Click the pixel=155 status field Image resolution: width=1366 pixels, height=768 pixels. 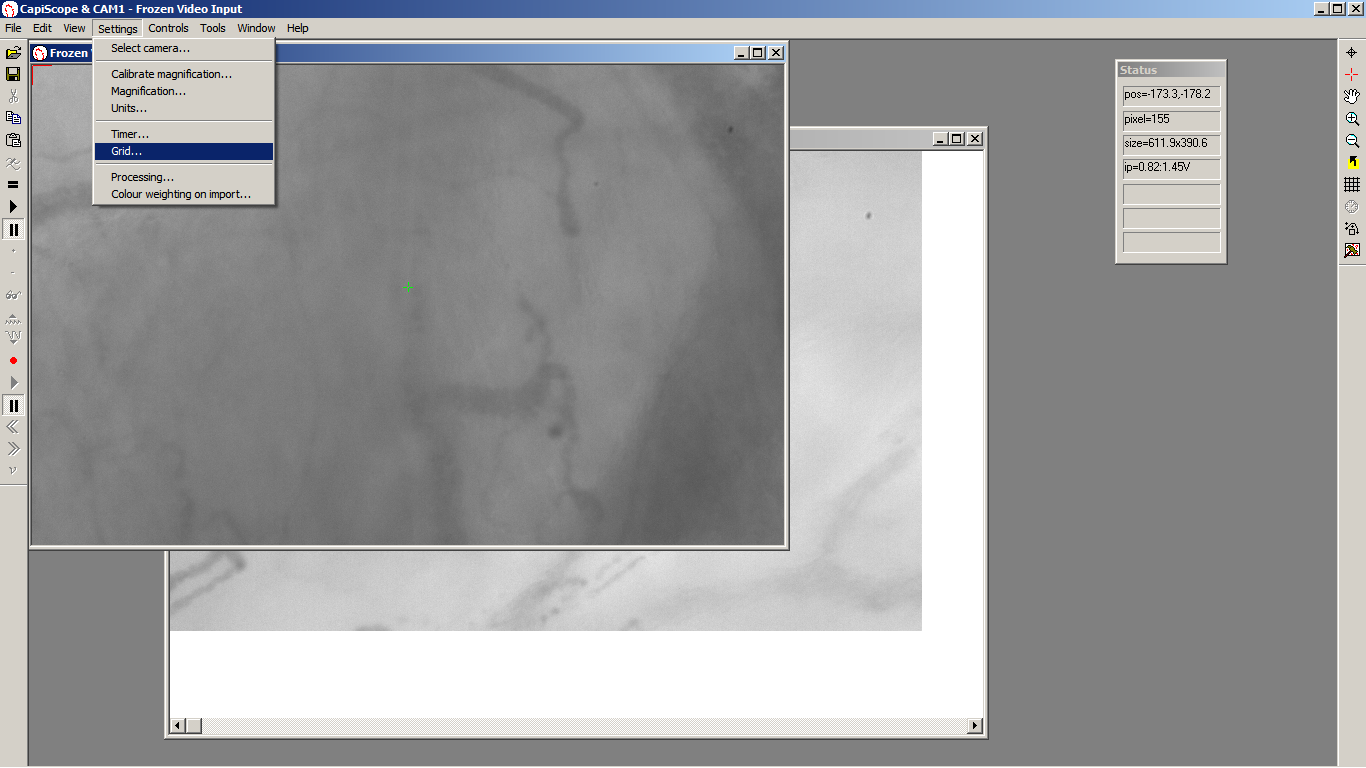click(1171, 119)
